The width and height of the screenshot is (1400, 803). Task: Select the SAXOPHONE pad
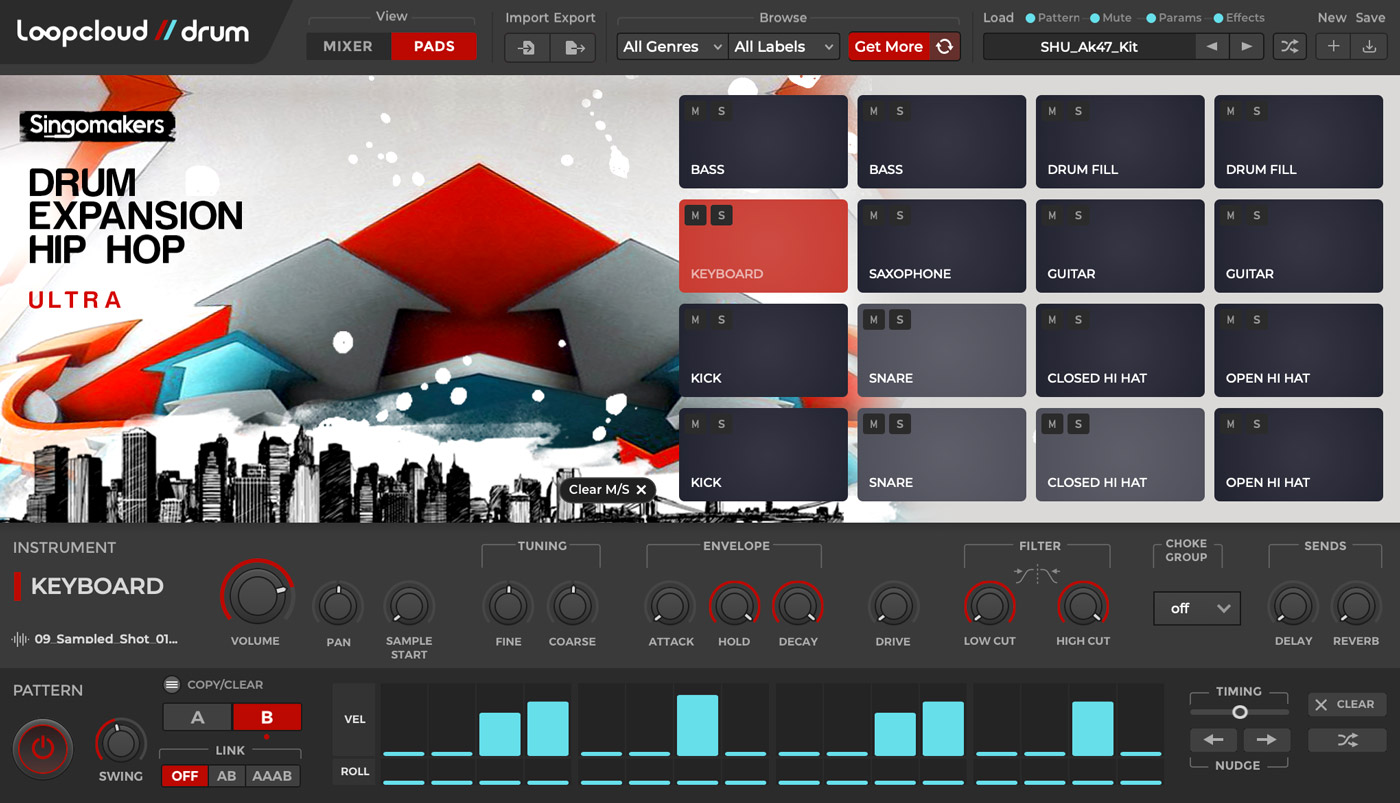pyautogui.click(x=942, y=246)
